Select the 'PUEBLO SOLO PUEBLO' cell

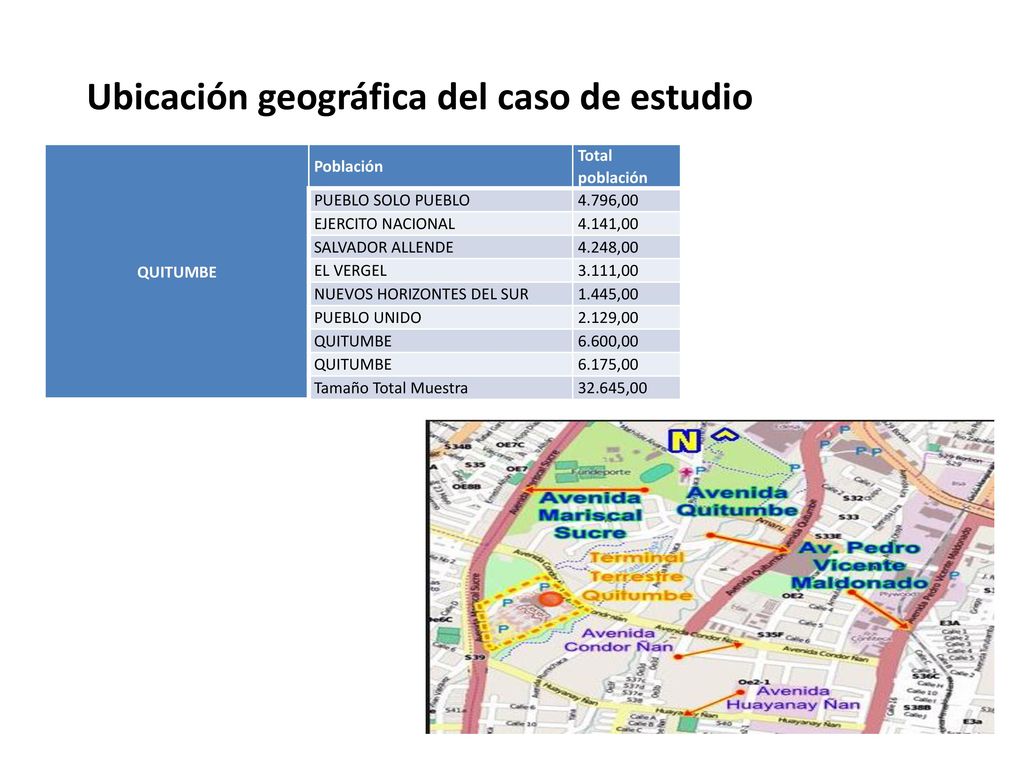441,200
